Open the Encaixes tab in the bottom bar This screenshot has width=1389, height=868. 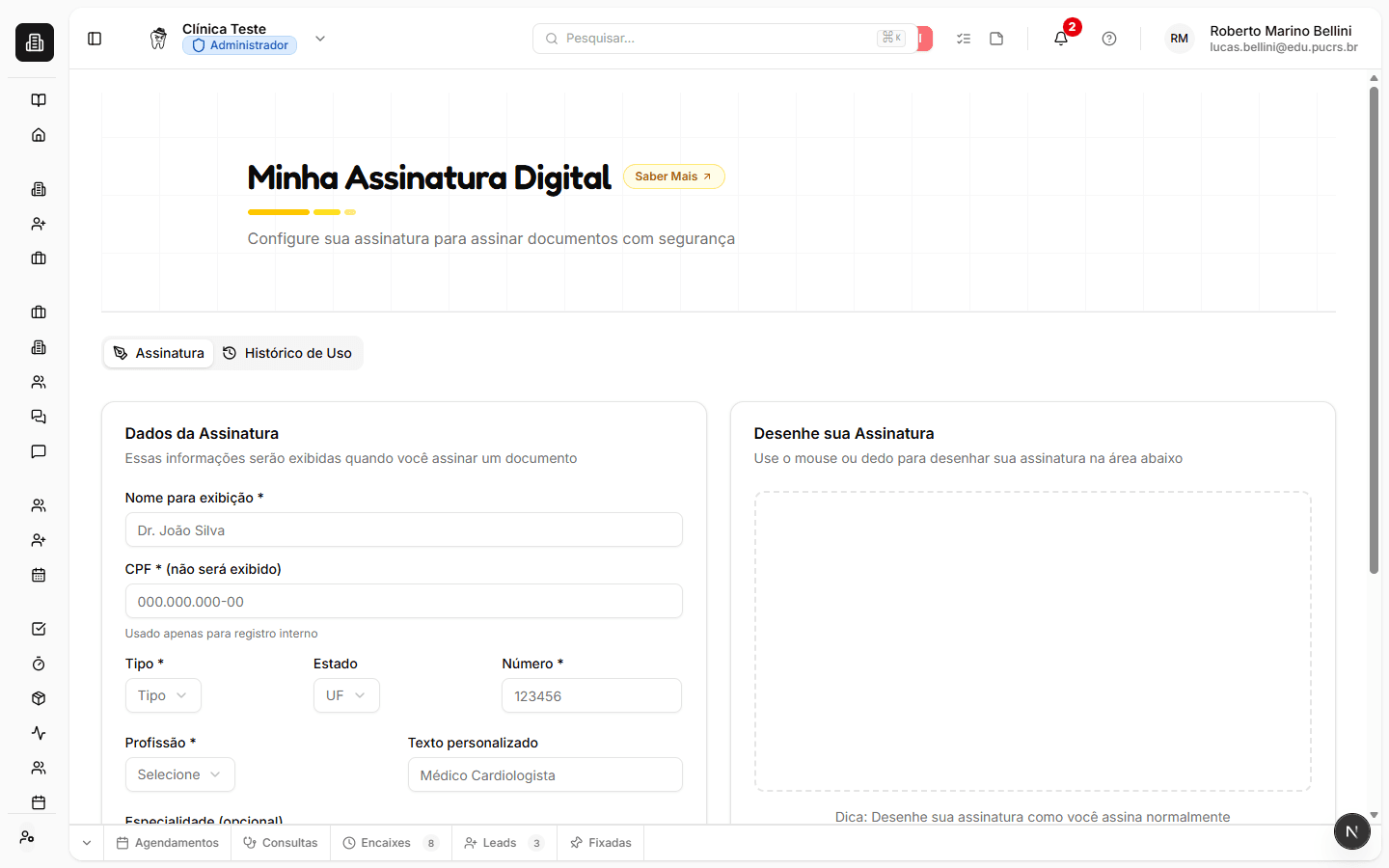coord(385,842)
